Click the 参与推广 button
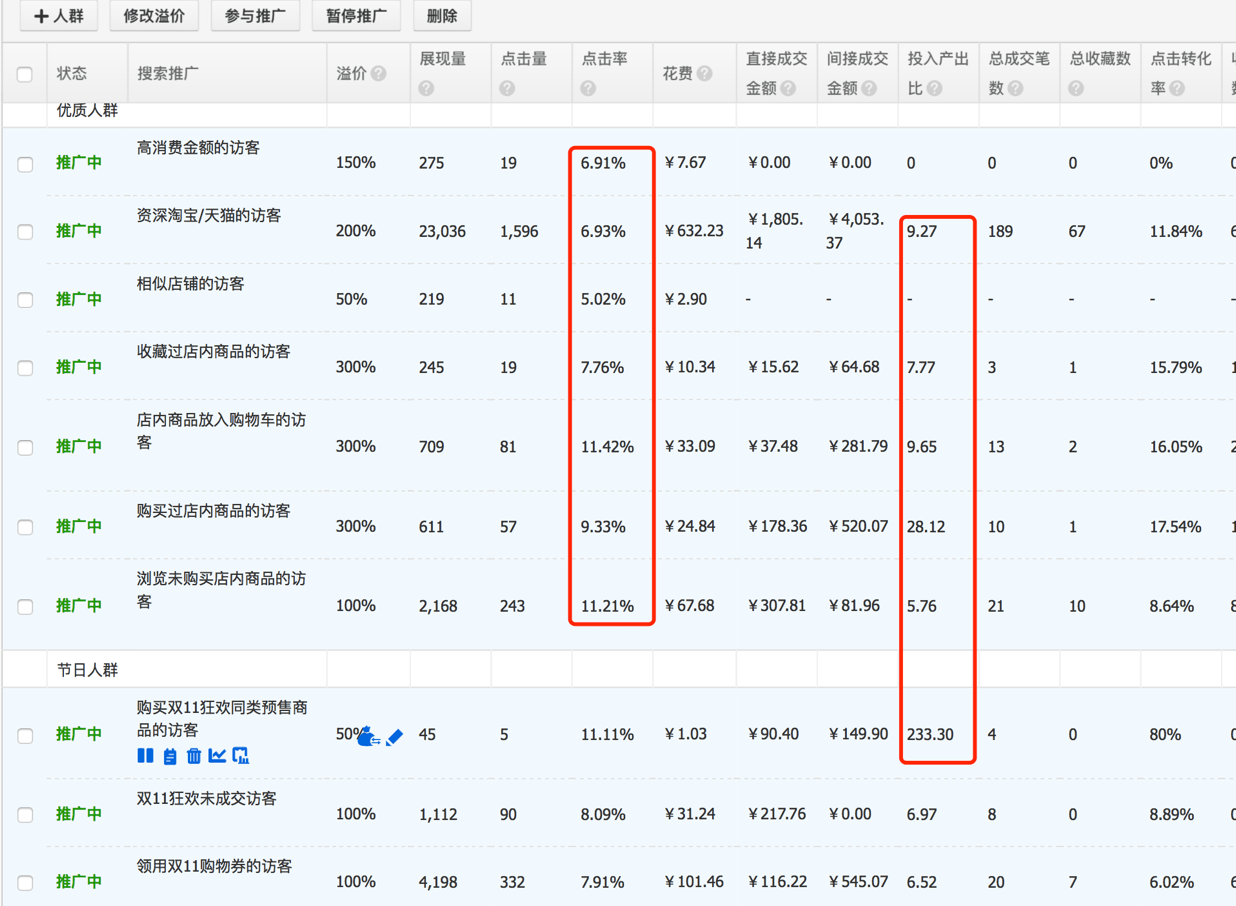 click(255, 16)
